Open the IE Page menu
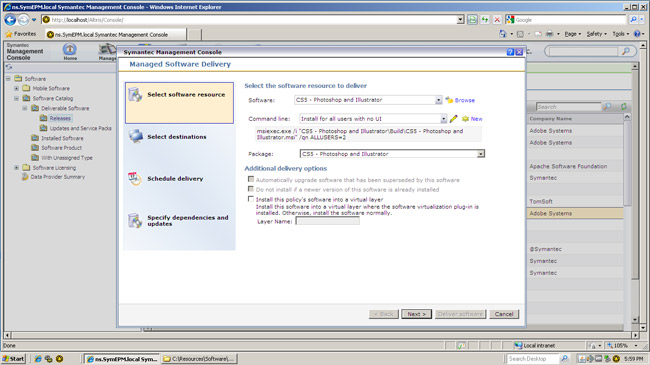 point(572,34)
